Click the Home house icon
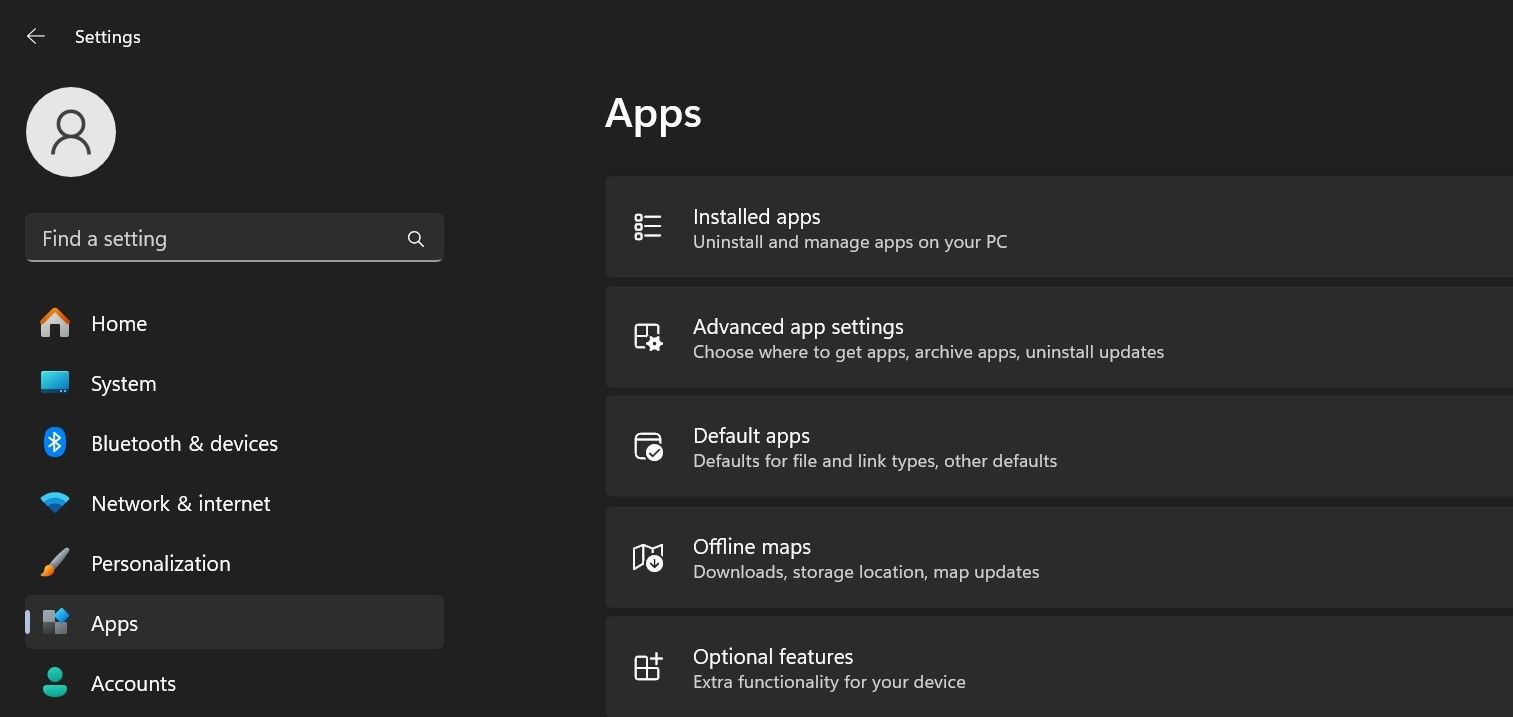The width and height of the screenshot is (1513, 717). [55, 323]
